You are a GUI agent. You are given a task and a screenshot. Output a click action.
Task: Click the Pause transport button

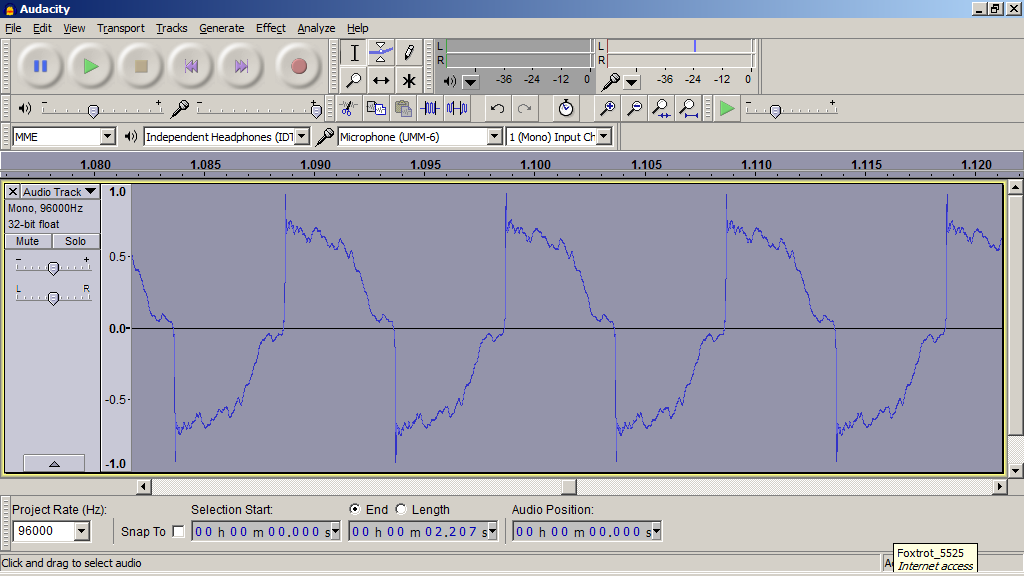point(40,66)
